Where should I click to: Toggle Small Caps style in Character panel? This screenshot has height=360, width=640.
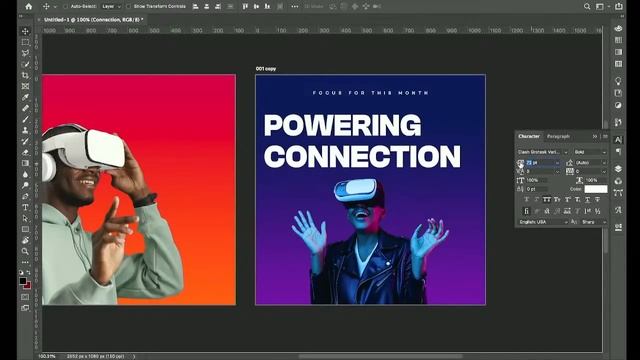click(x=557, y=200)
